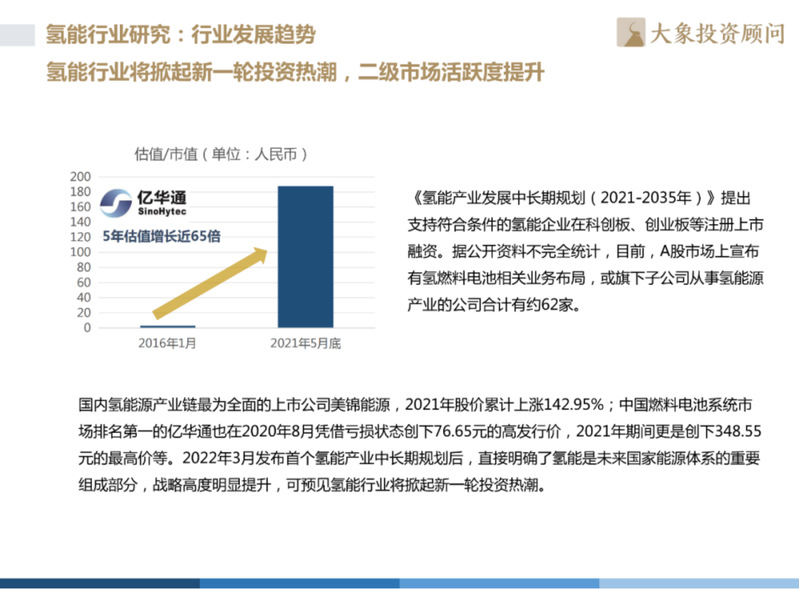799x589 pixels.
Task: Click the 2016年1月 axis label
Action: [x=167, y=344]
